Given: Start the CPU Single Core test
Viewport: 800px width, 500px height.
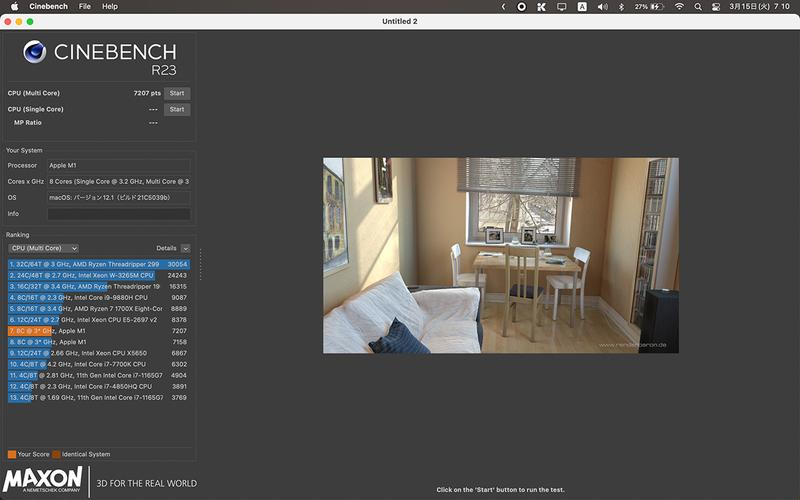Looking at the screenshot, I should (x=177, y=109).
